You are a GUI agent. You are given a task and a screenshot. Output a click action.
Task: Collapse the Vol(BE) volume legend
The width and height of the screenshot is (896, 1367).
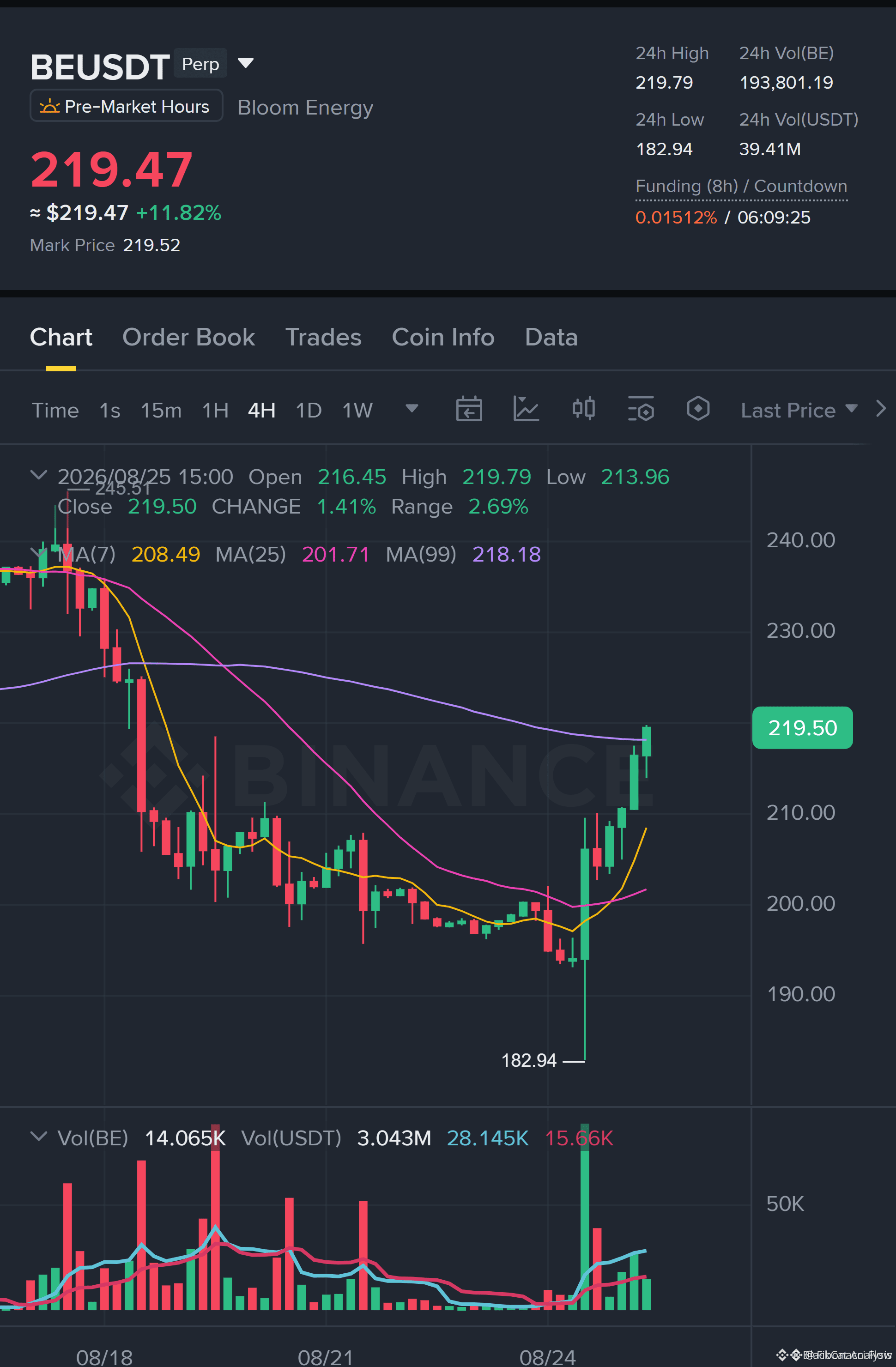[x=38, y=1136]
